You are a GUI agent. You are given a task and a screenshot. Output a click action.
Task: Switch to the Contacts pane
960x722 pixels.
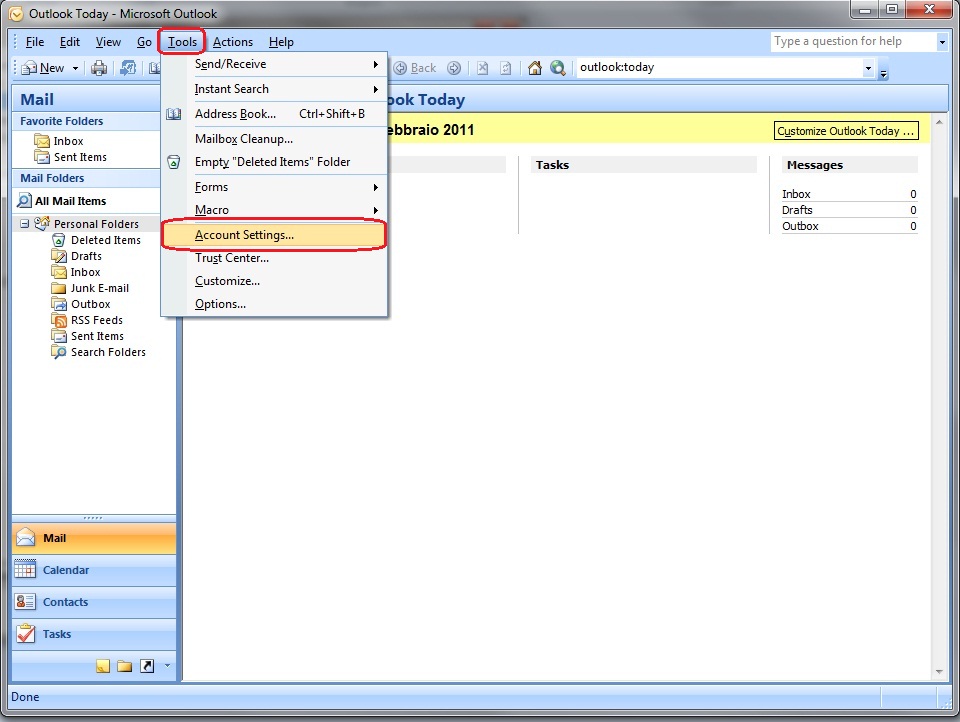click(x=94, y=602)
